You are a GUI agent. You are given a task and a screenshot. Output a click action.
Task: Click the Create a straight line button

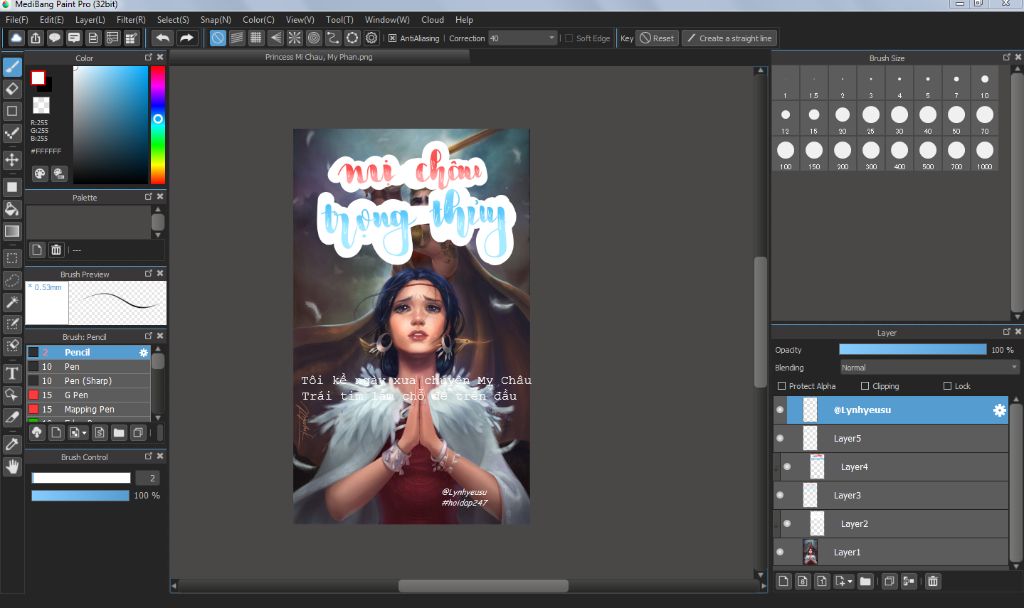click(729, 38)
